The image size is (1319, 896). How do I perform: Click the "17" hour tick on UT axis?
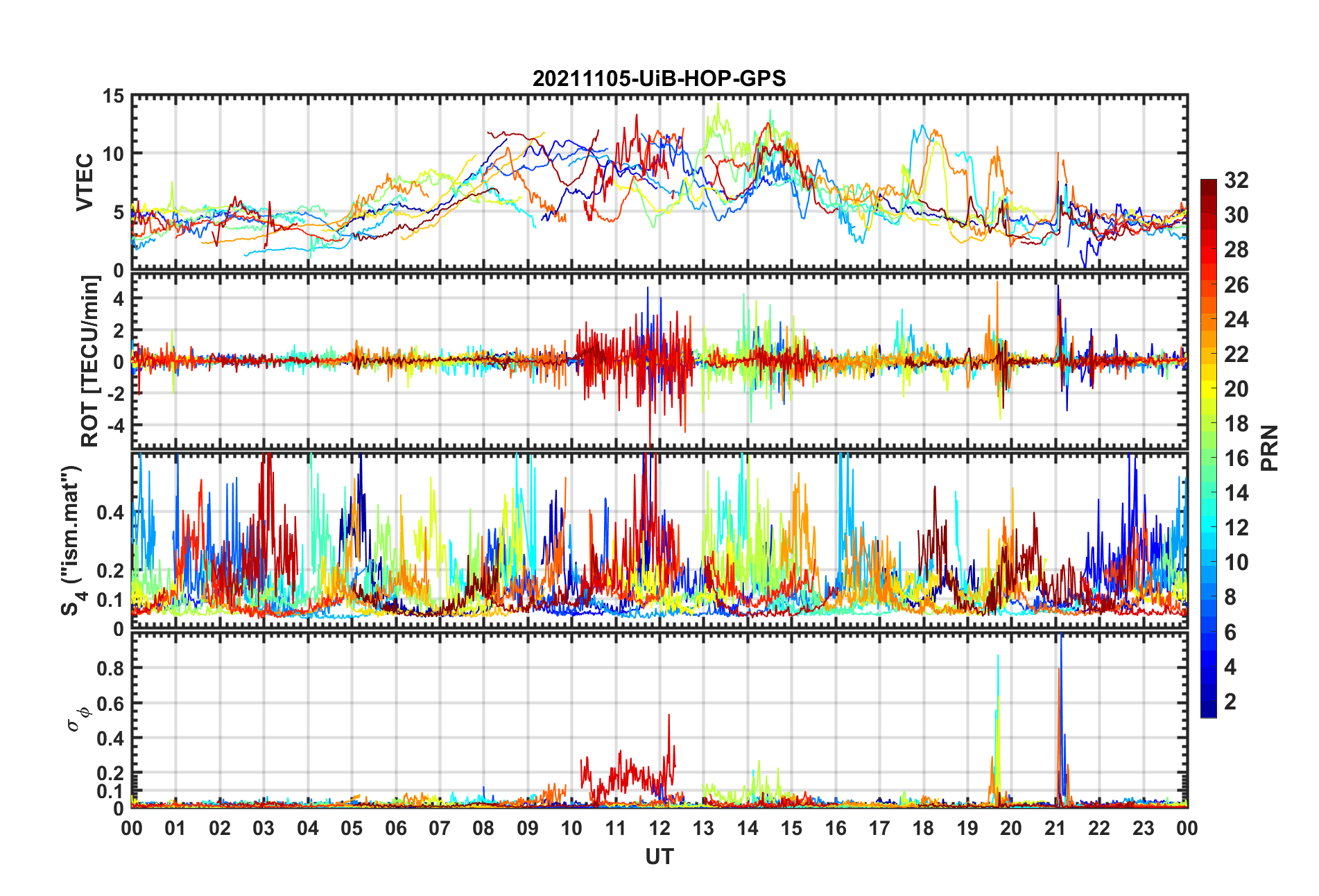tap(879, 828)
